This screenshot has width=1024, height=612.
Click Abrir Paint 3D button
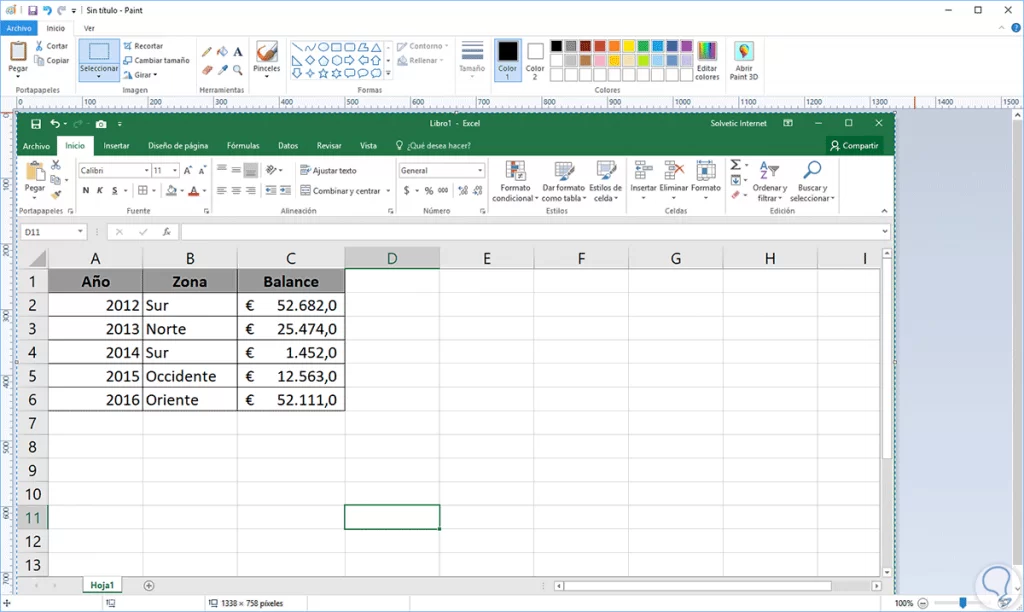tap(744, 61)
